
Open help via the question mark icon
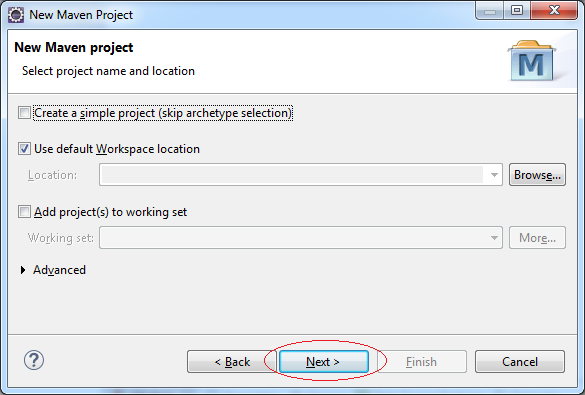click(34, 360)
